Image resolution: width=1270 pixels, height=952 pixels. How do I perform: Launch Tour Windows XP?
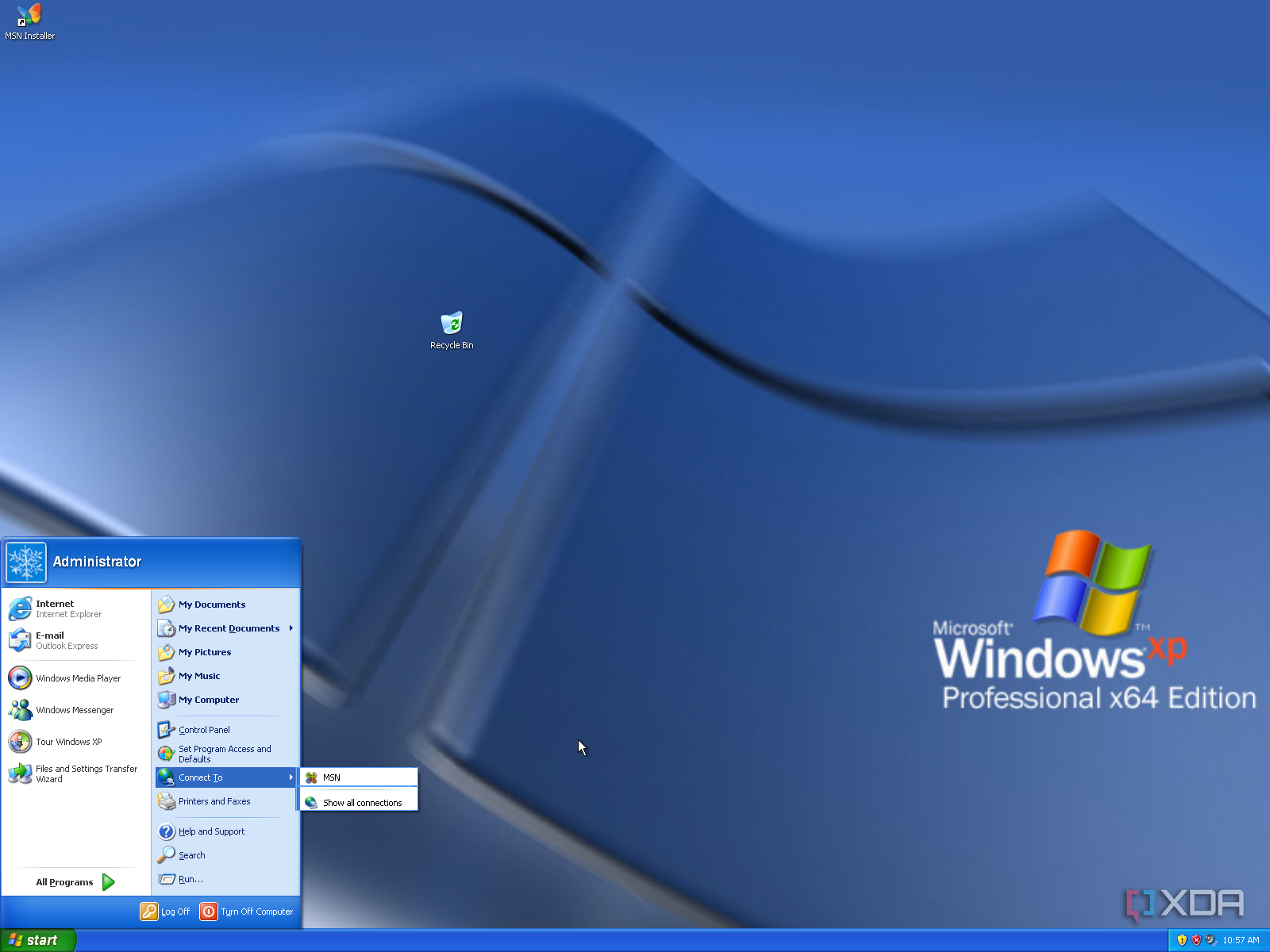tap(76, 742)
